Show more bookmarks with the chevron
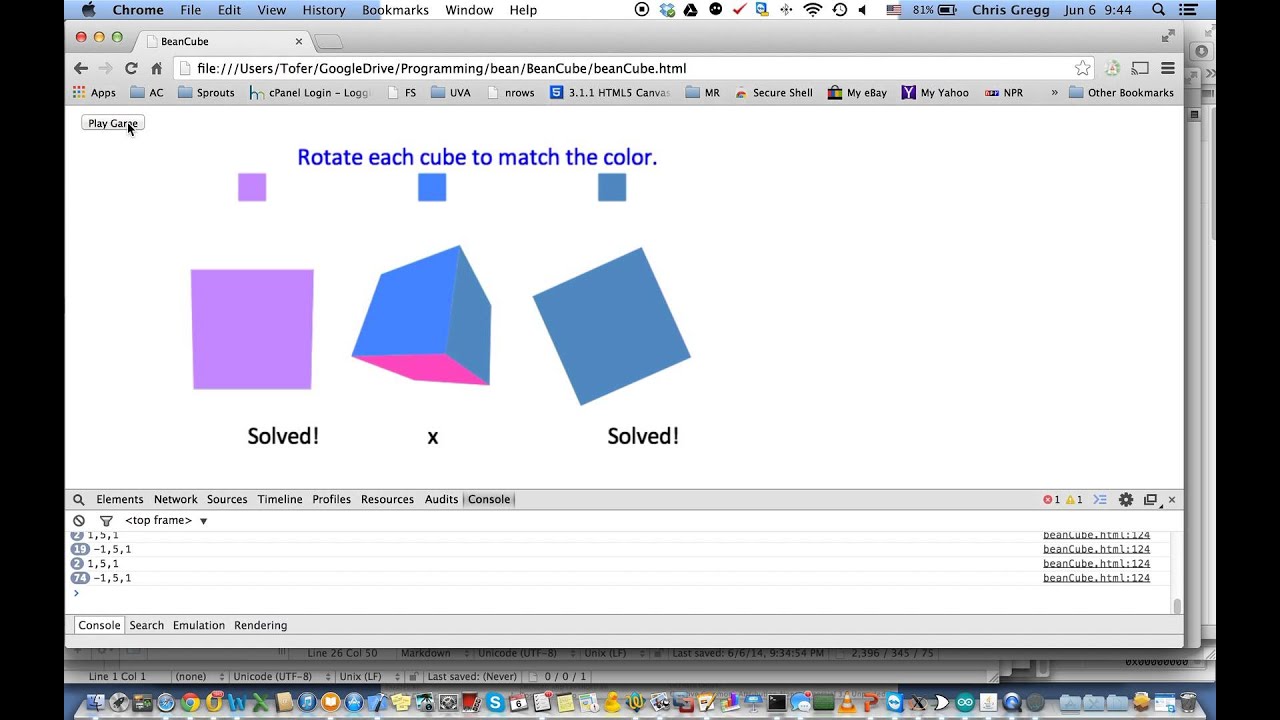 [x=1053, y=92]
